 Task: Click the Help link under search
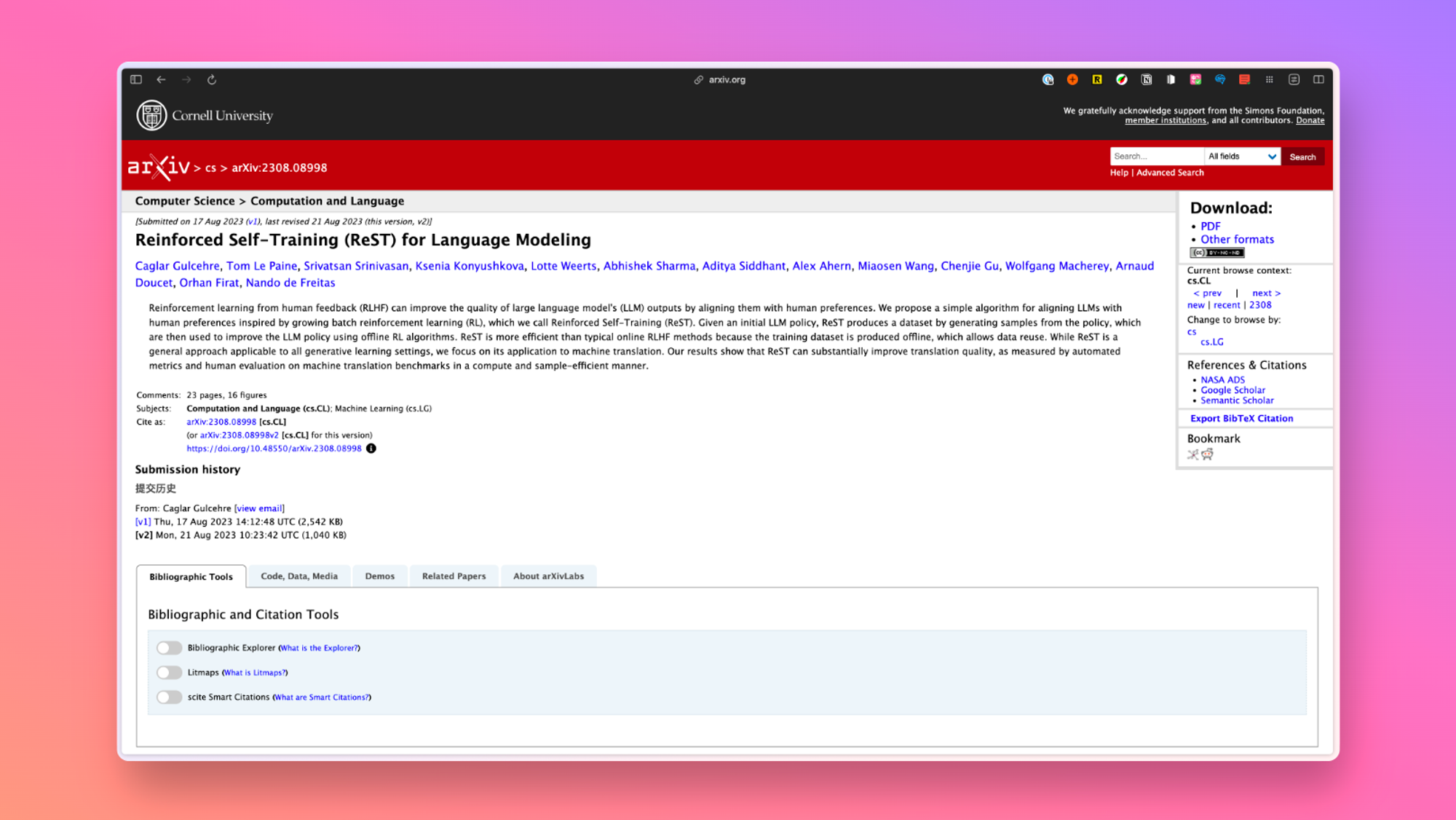(1119, 173)
